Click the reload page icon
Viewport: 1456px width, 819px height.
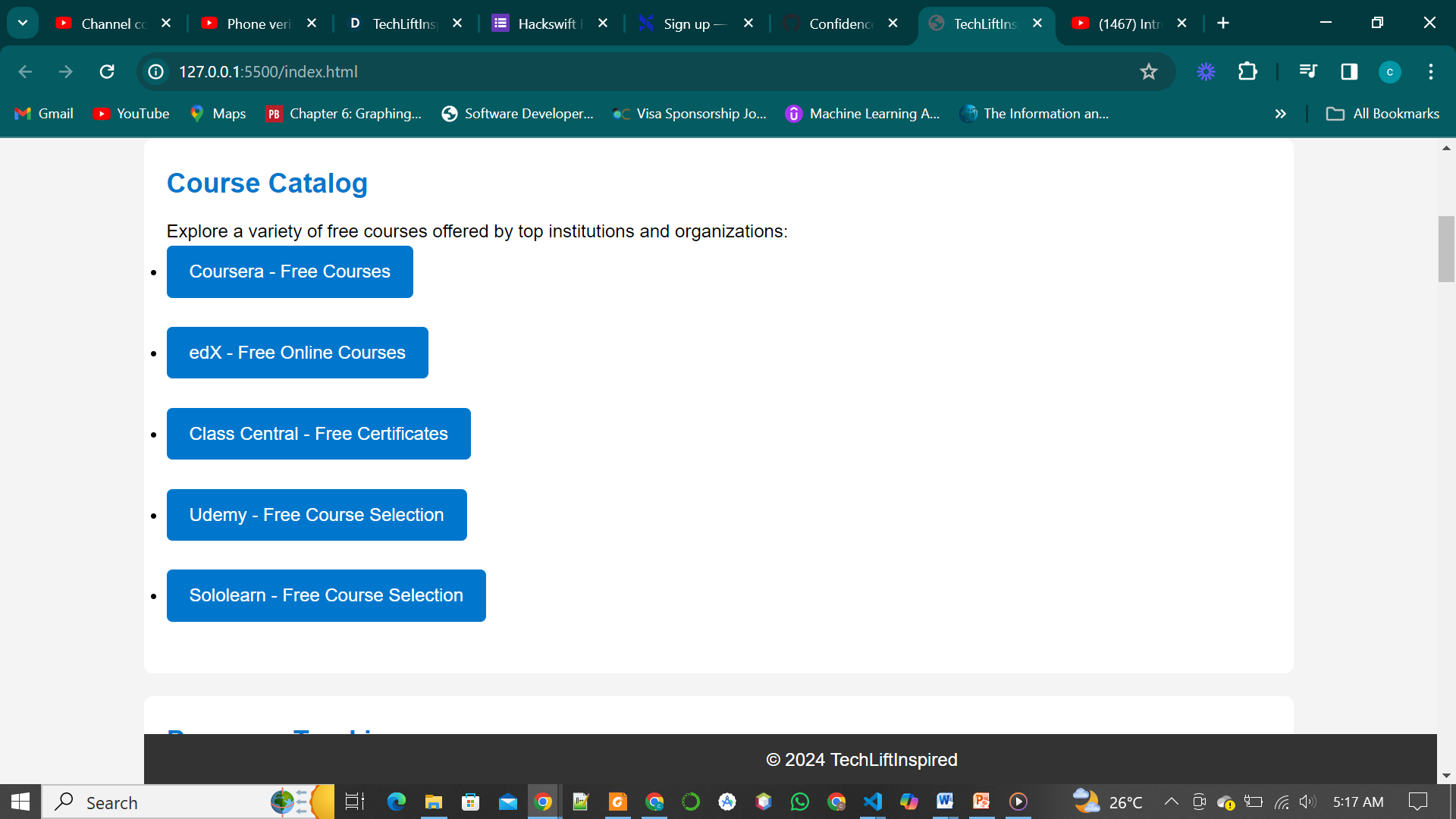point(107,71)
